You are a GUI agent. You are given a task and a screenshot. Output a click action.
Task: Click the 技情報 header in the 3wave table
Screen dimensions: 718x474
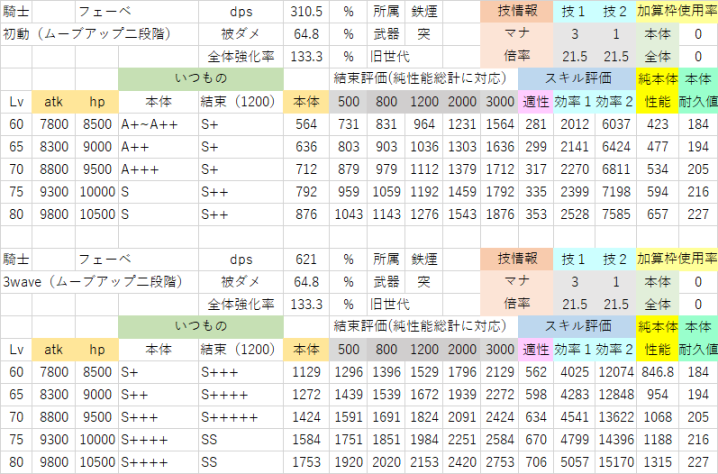pyautogui.click(x=517, y=259)
